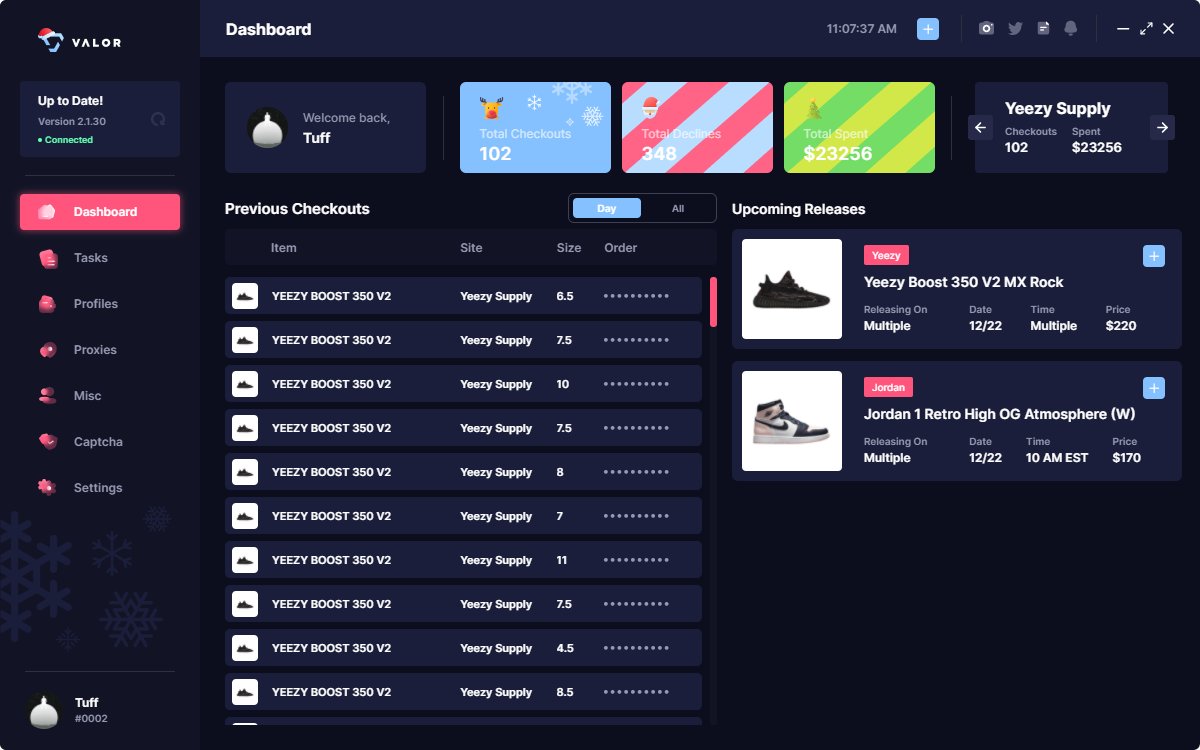This screenshot has height=750, width=1200.
Task: Select the size 8.5 checkout row
Action: [463, 692]
